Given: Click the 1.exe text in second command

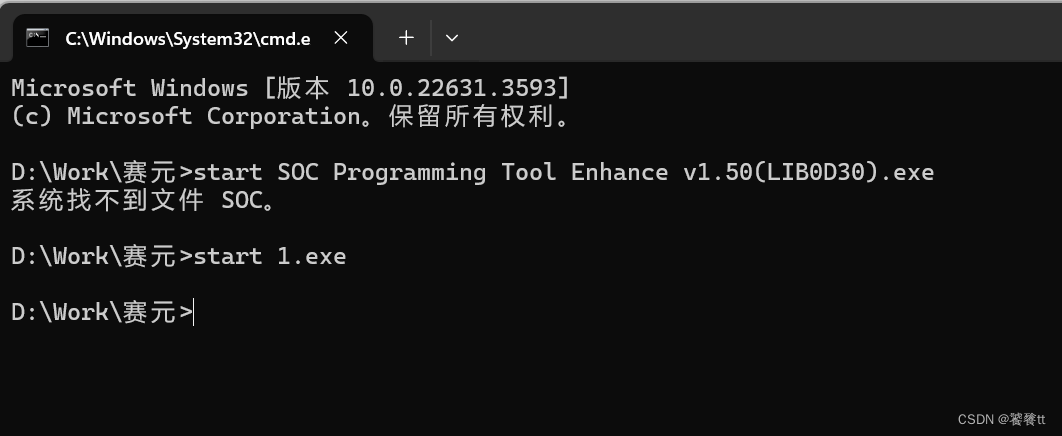Looking at the screenshot, I should 312,257.
